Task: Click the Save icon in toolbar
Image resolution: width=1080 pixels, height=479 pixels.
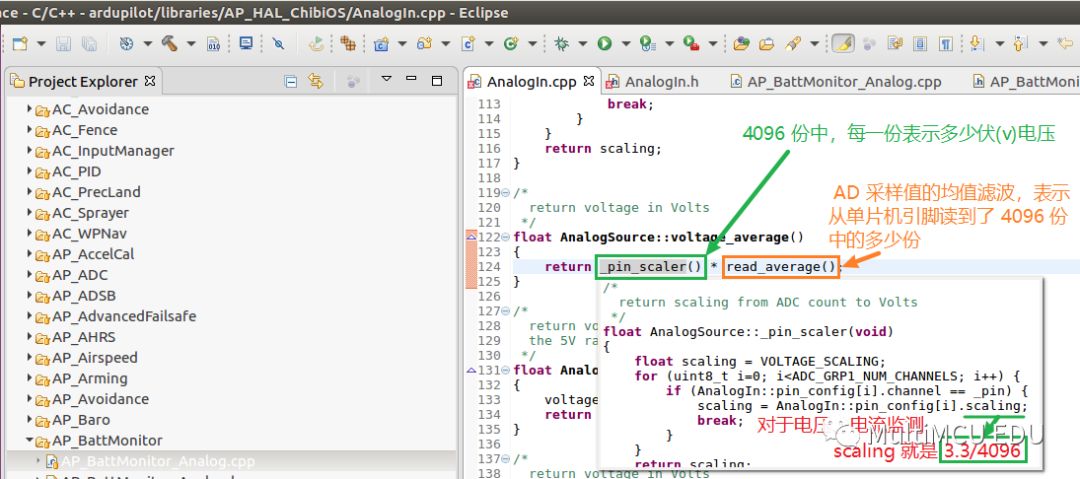Action: [63, 43]
